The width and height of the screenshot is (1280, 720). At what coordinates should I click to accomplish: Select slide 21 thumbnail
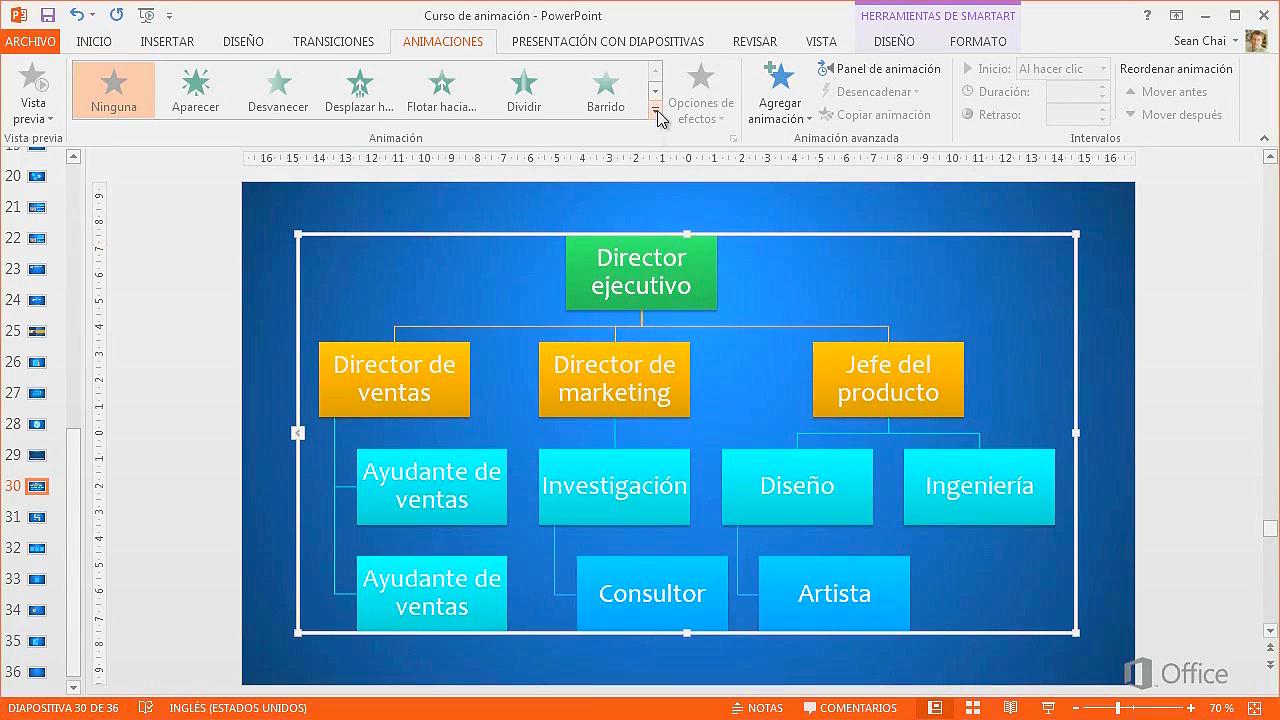coord(37,207)
